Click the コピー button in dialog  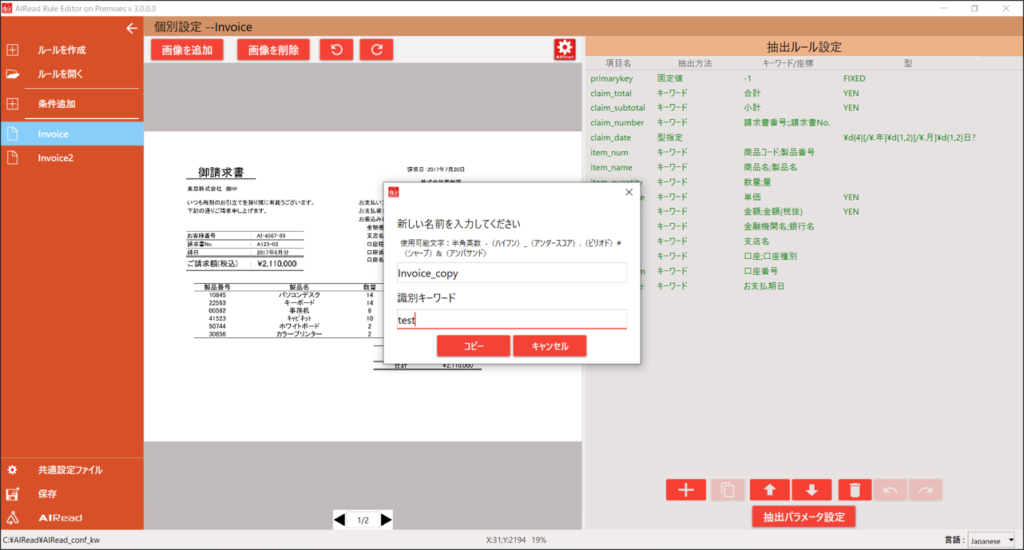point(473,346)
